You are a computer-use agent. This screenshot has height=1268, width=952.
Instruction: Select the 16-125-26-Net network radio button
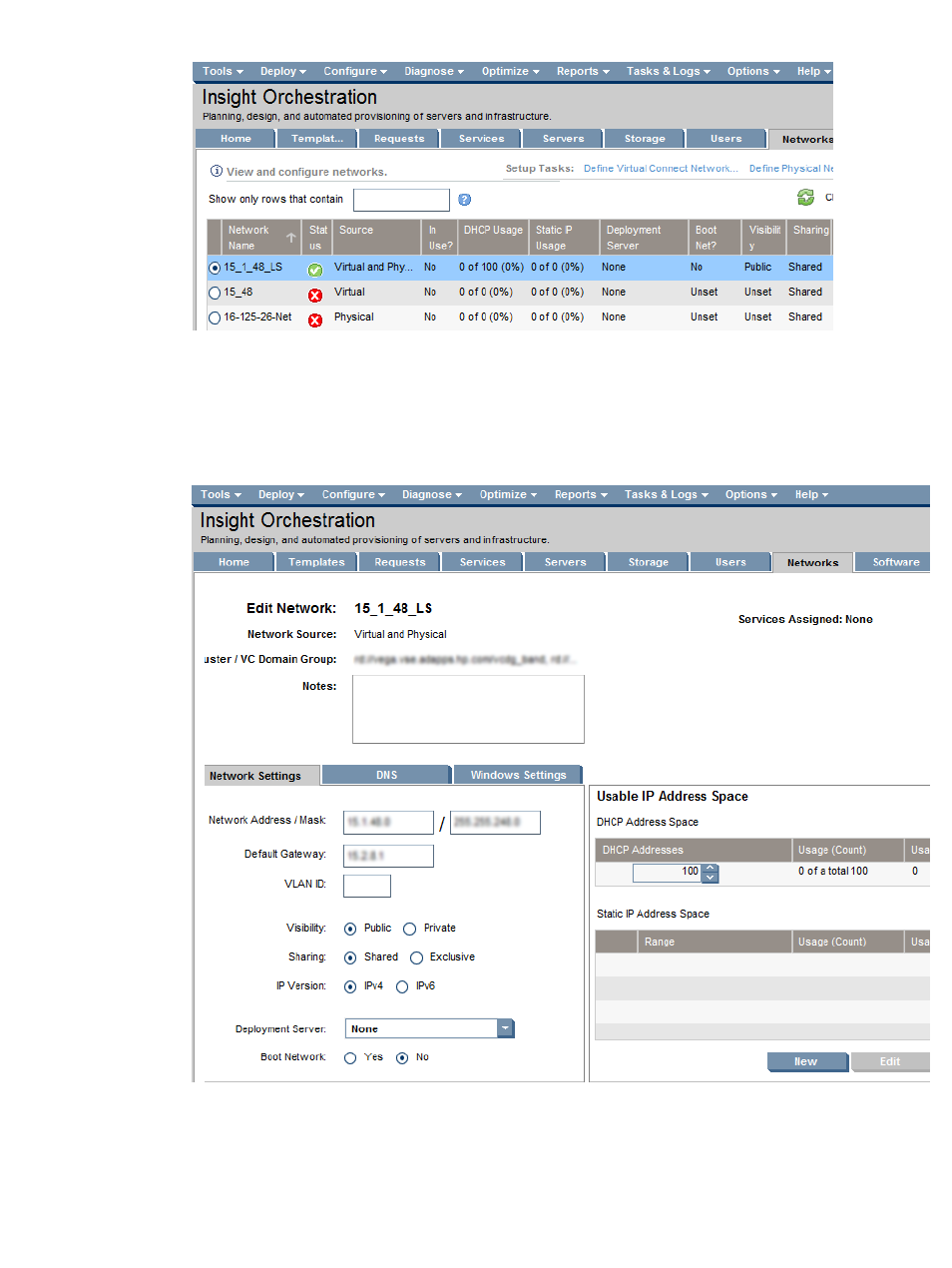[x=215, y=317]
